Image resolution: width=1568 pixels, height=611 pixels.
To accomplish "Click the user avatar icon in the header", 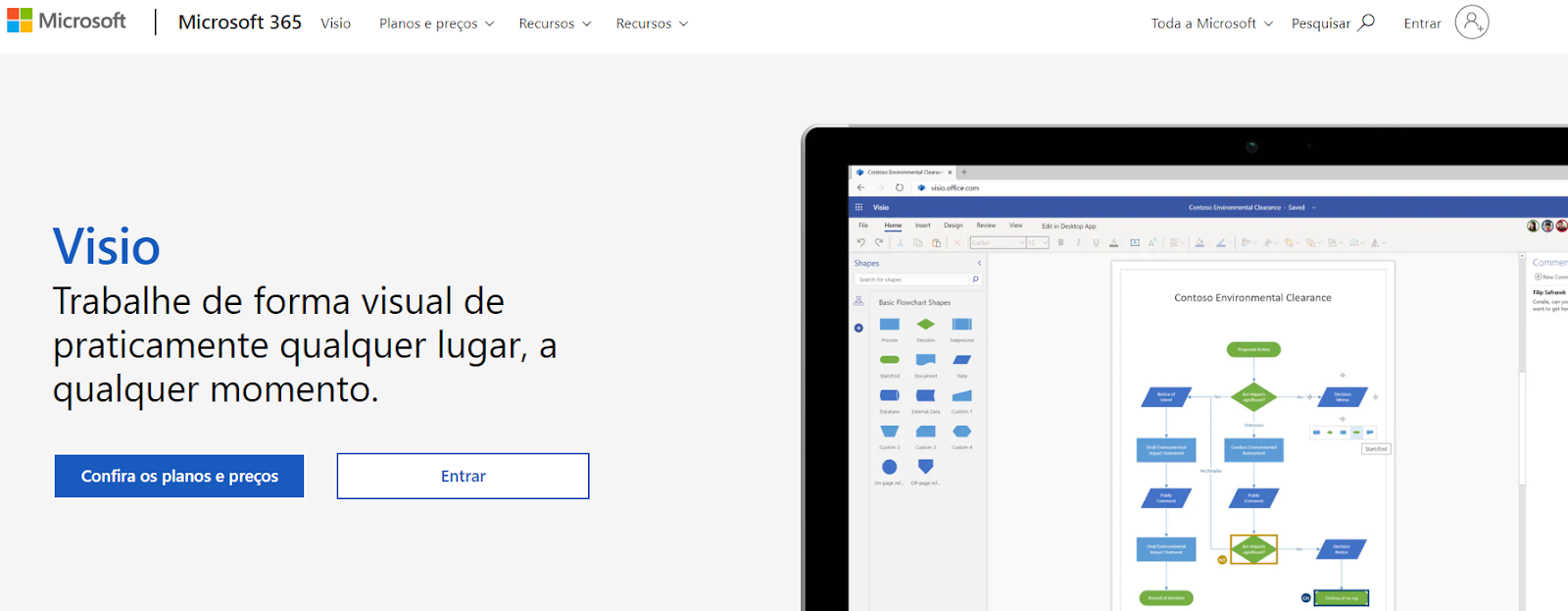I will 1471,22.
